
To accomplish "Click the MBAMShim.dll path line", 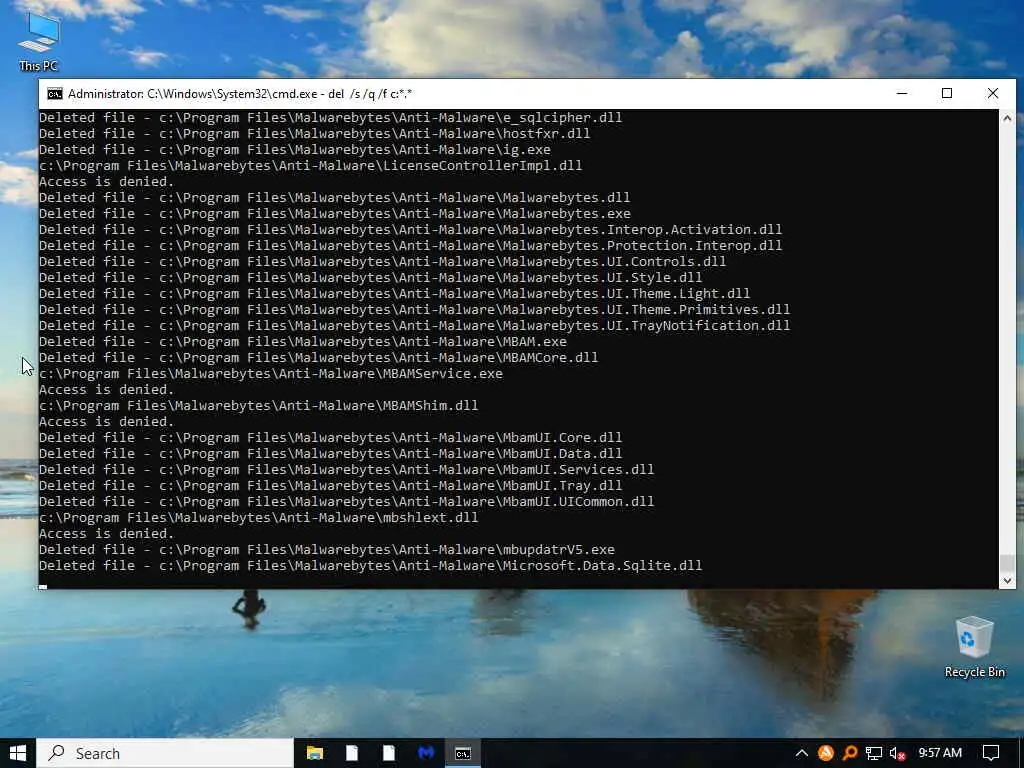I will pyautogui.click(x=259, y=406).
